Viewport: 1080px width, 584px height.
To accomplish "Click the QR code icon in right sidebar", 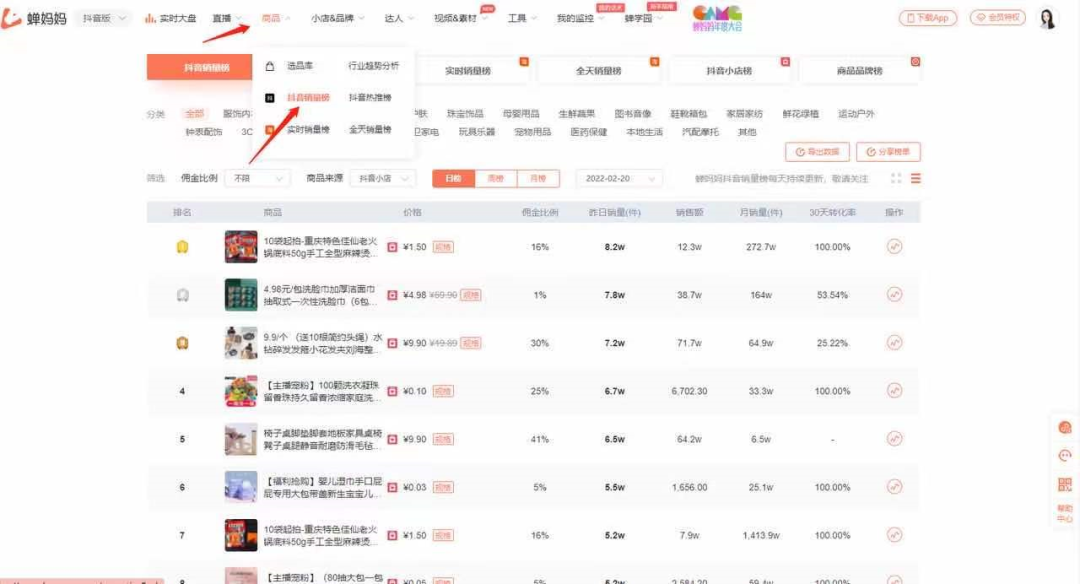I will [1065, 484].
